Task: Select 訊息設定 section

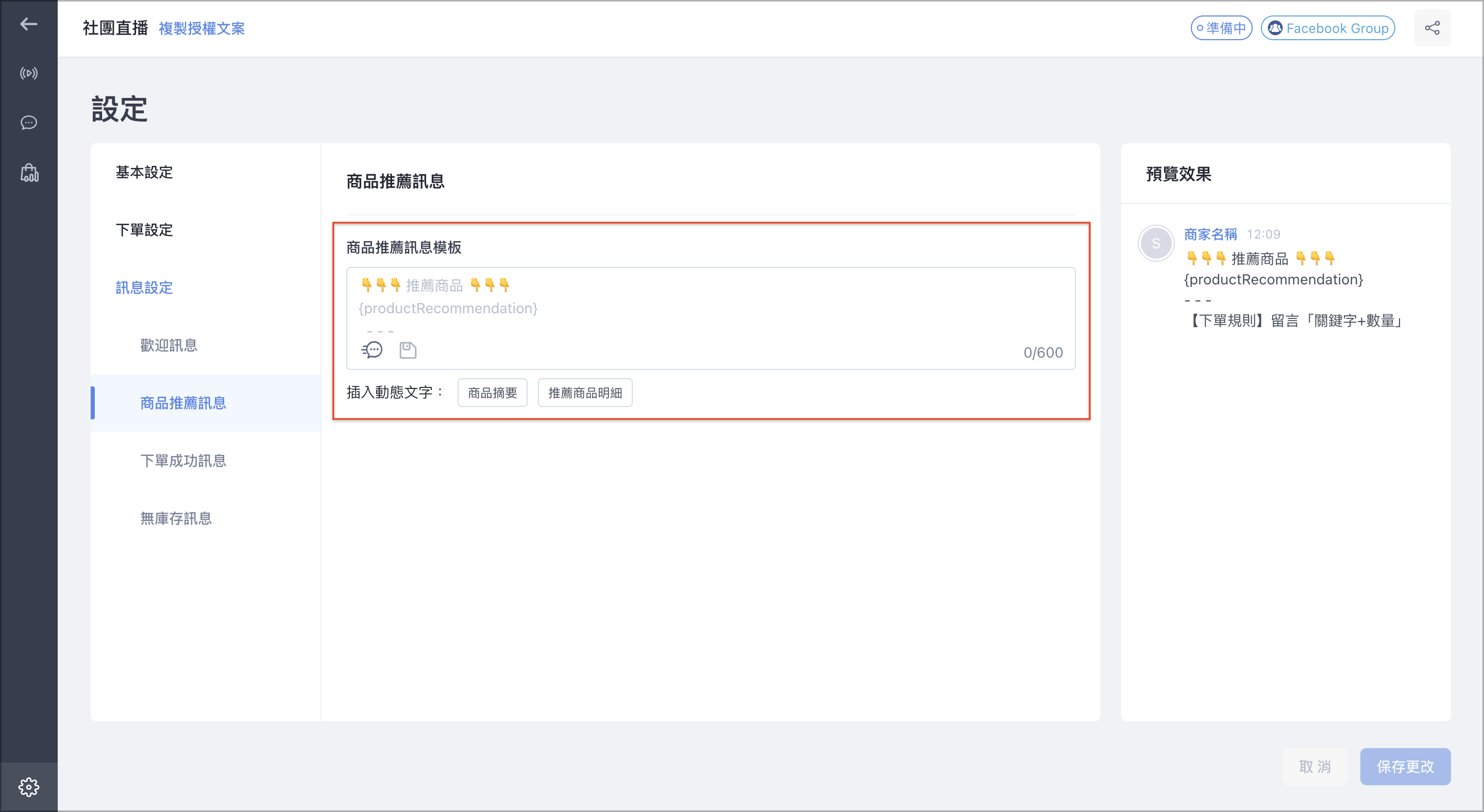Action: (144, 287)
